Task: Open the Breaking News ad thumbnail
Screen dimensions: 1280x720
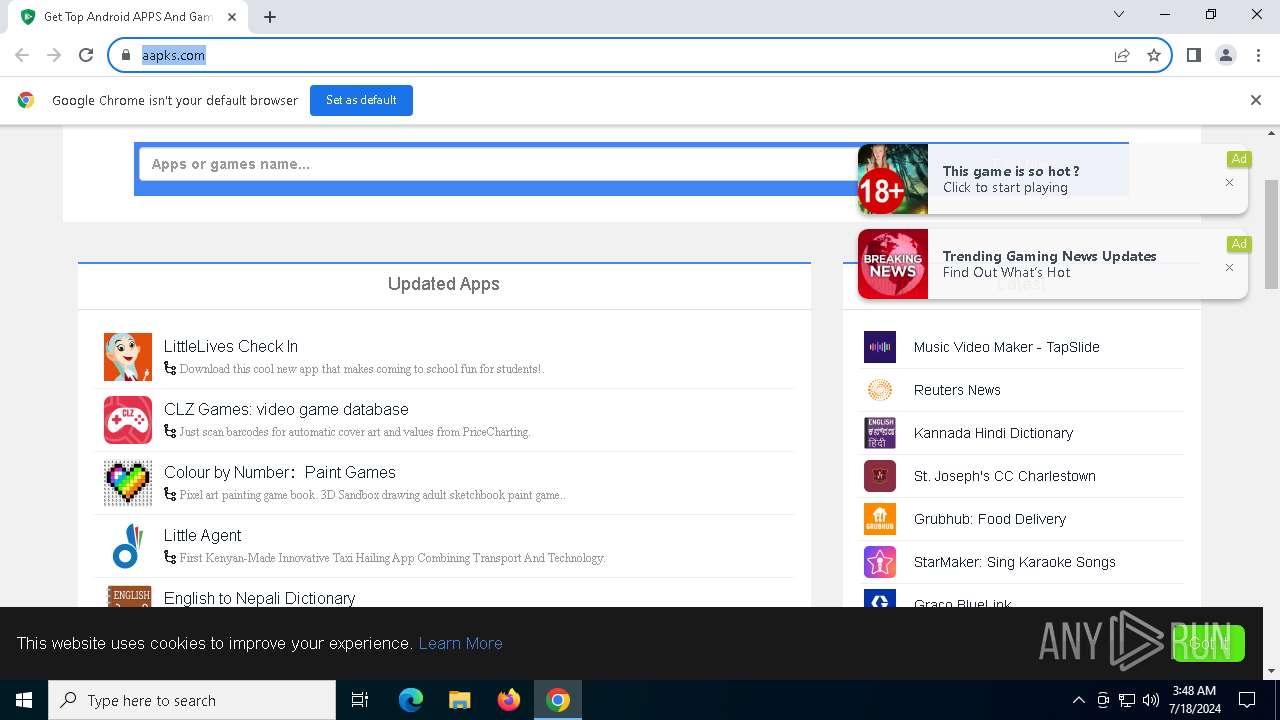Action: point(893,264)
